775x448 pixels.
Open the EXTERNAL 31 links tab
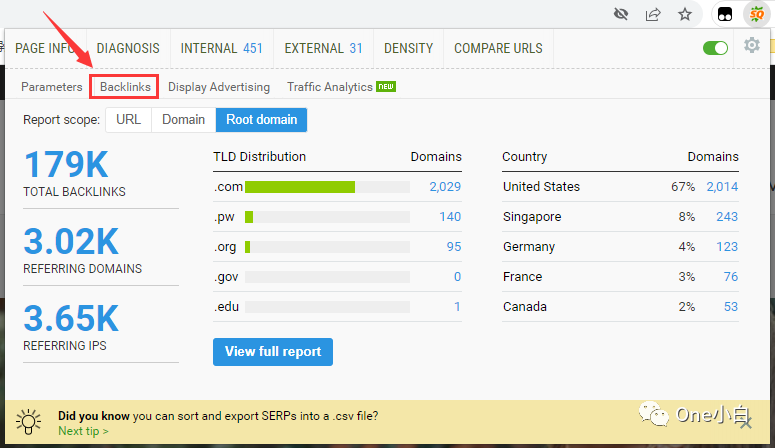pyautogui.click(x=323, y=48)
